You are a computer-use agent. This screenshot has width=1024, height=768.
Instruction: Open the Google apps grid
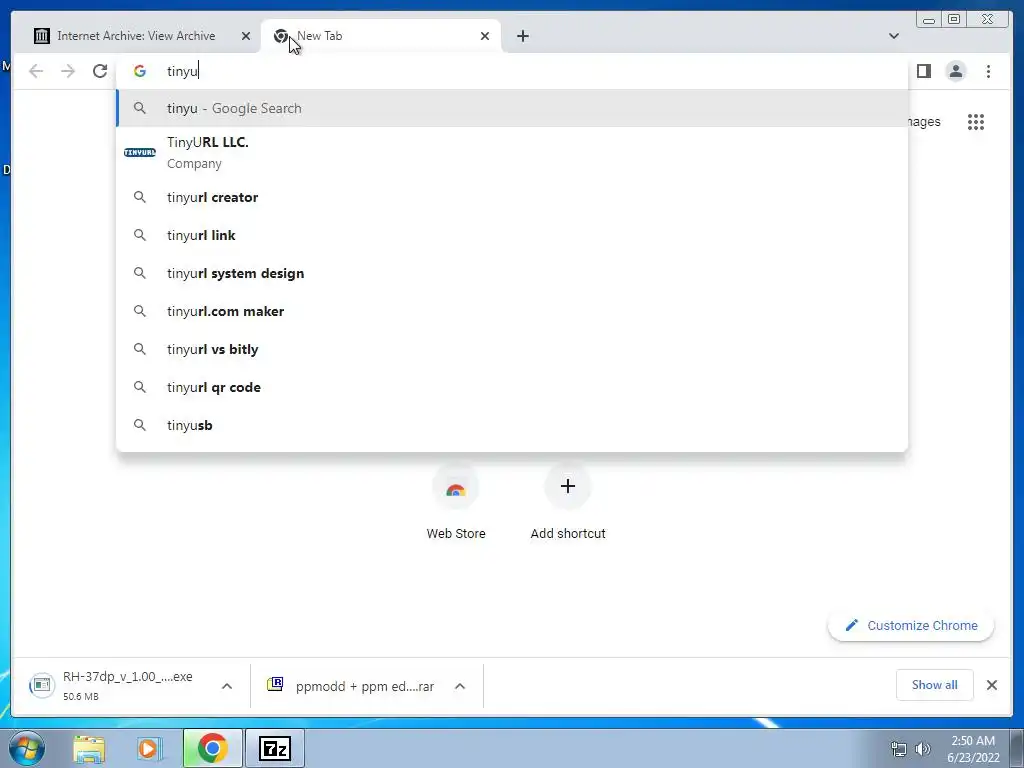976,122
